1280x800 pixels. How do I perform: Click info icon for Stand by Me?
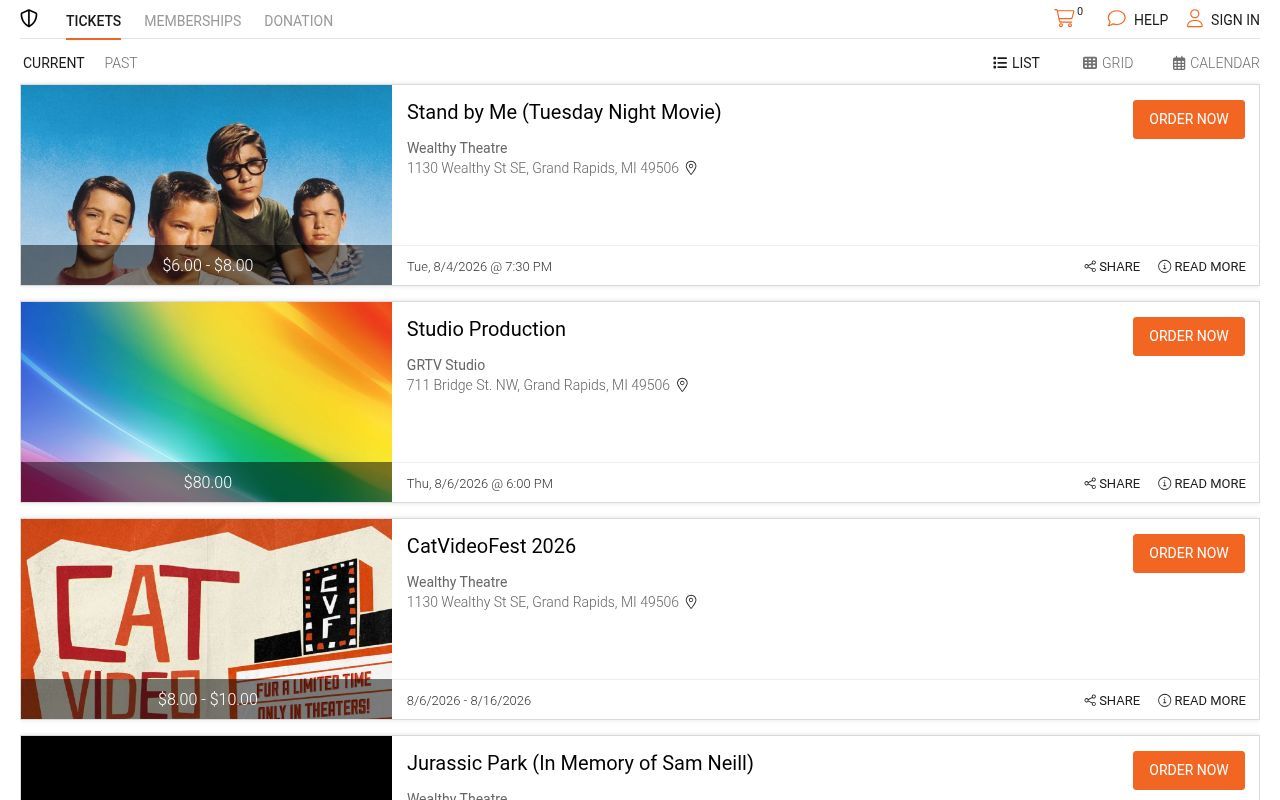click(1164, 267)
